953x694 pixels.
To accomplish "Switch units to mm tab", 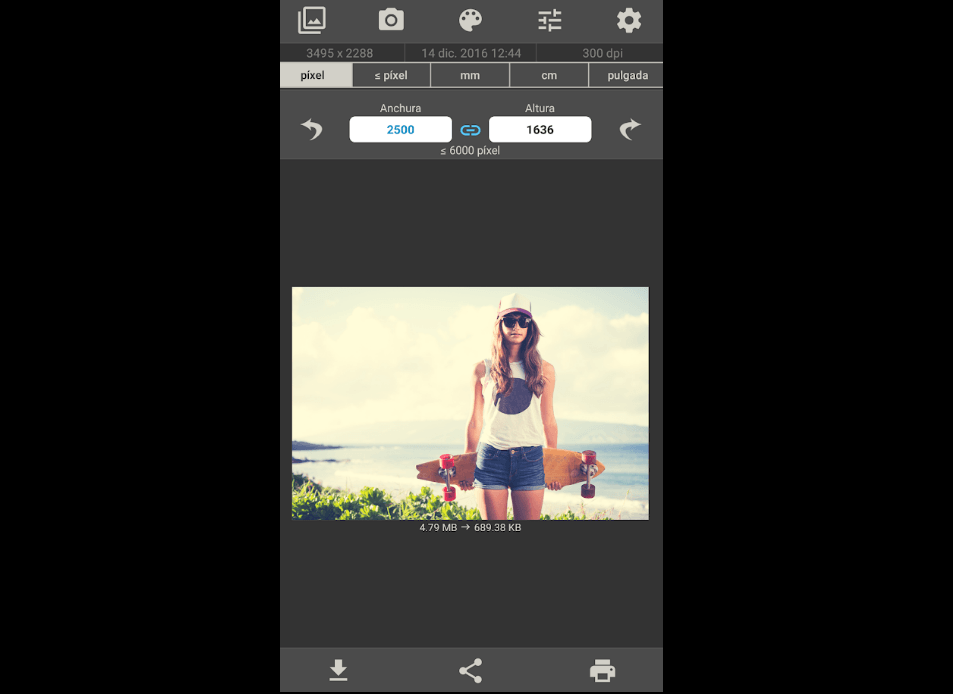I will [470, 75].
